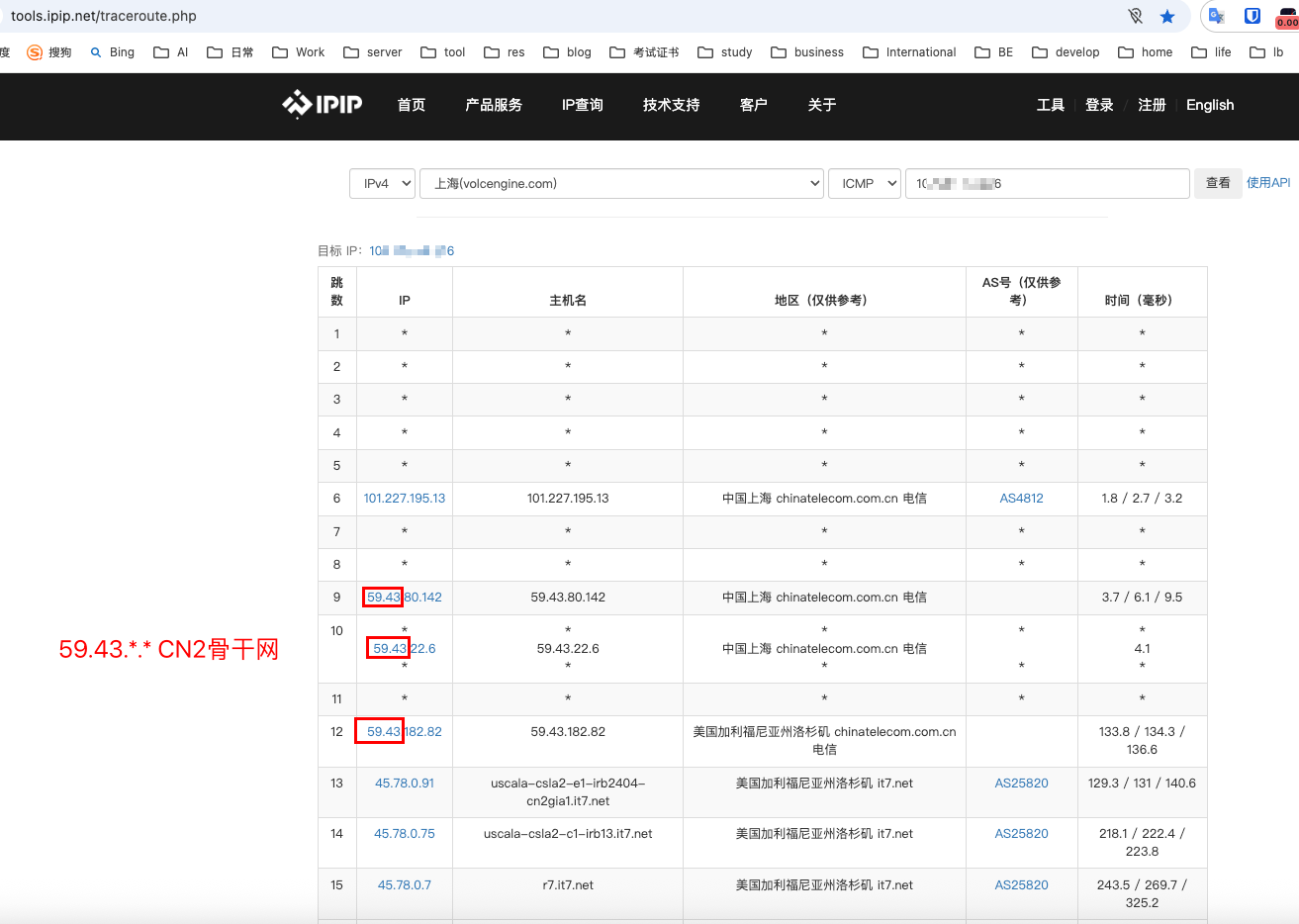Screen dimensions: 1299x924
Task: Open the Google Translate extension icon
Action: tap(1217, 16)
